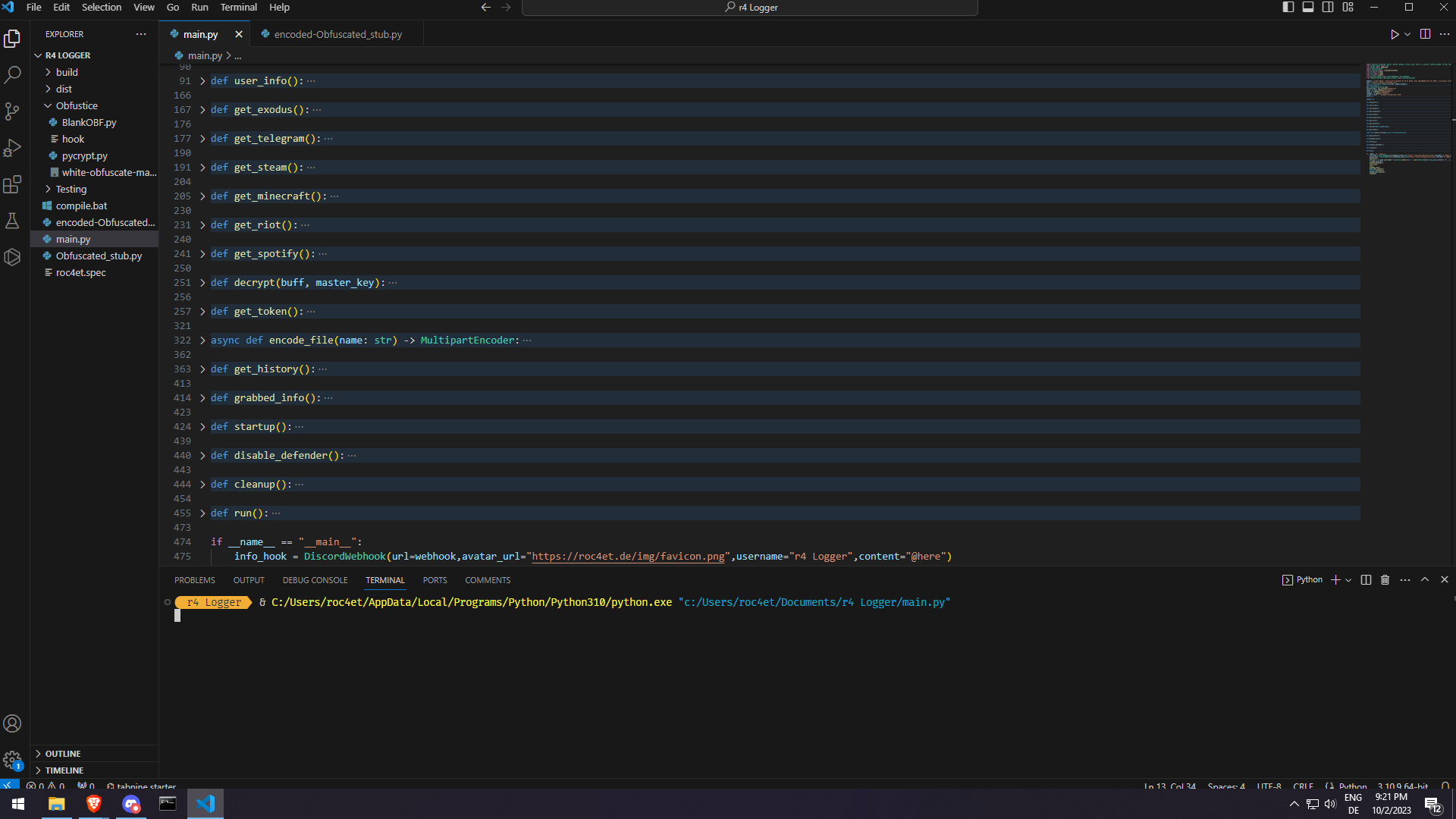Open Brave browser from taskbar
The width and height of the screenshot is (1456, 819).
[x=94, y=804]
